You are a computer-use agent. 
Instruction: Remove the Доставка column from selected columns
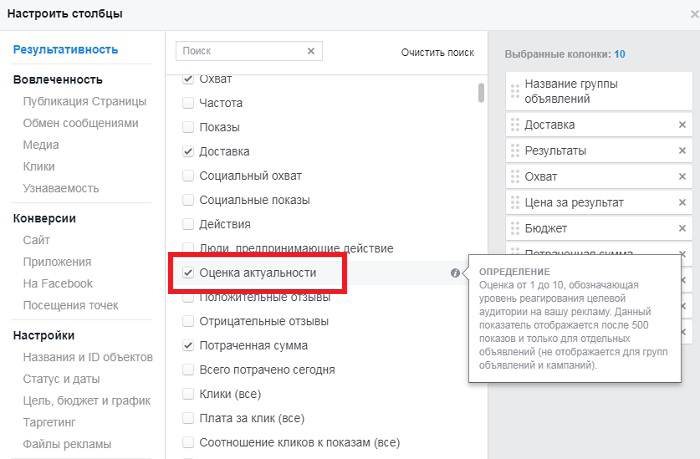pyautogui.click(x=682, y=125)
